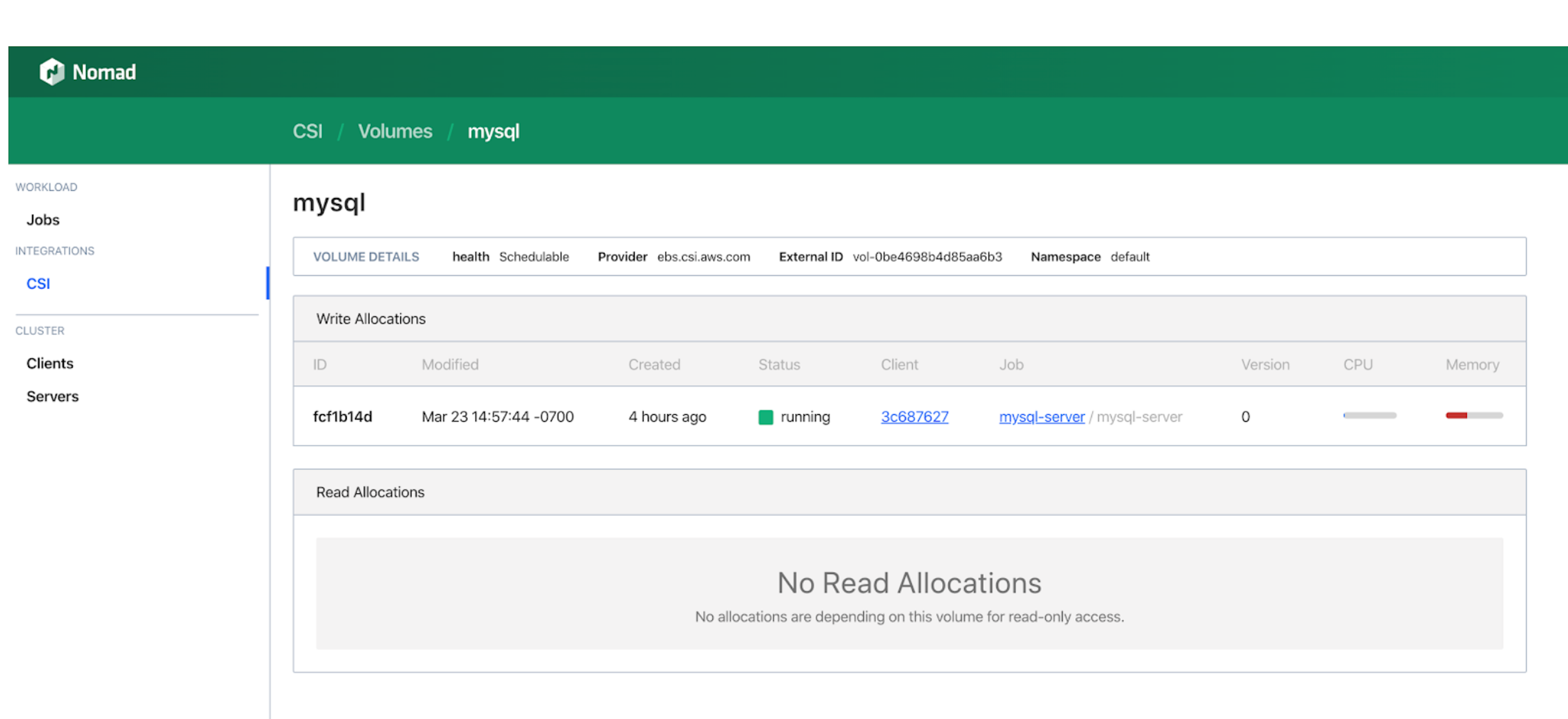
Task: Click the Memory usage bar for allocation fcf1b14d
Action: 1474,415
